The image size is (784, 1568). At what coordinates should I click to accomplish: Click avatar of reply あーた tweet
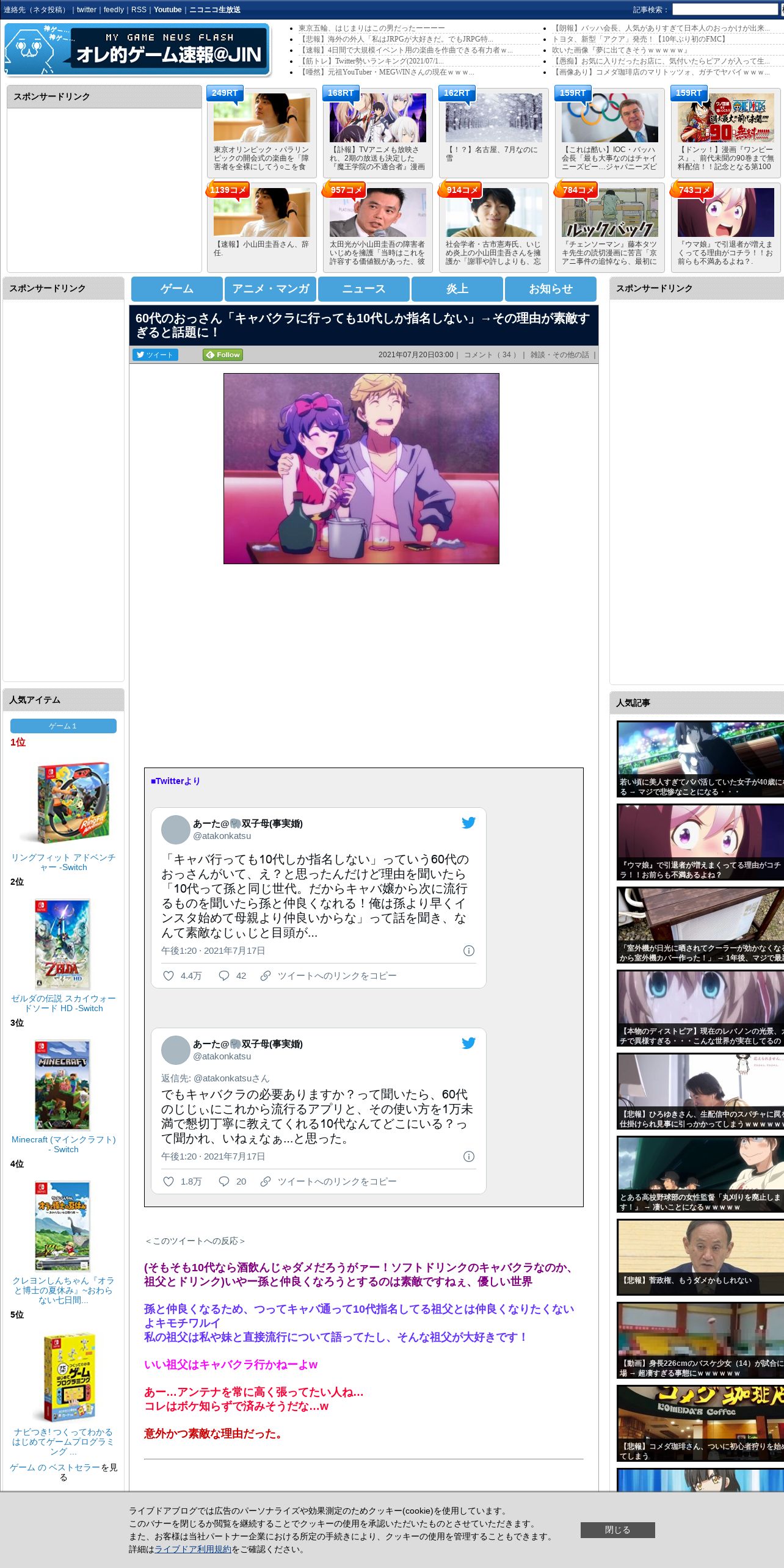coord(176,1050)
